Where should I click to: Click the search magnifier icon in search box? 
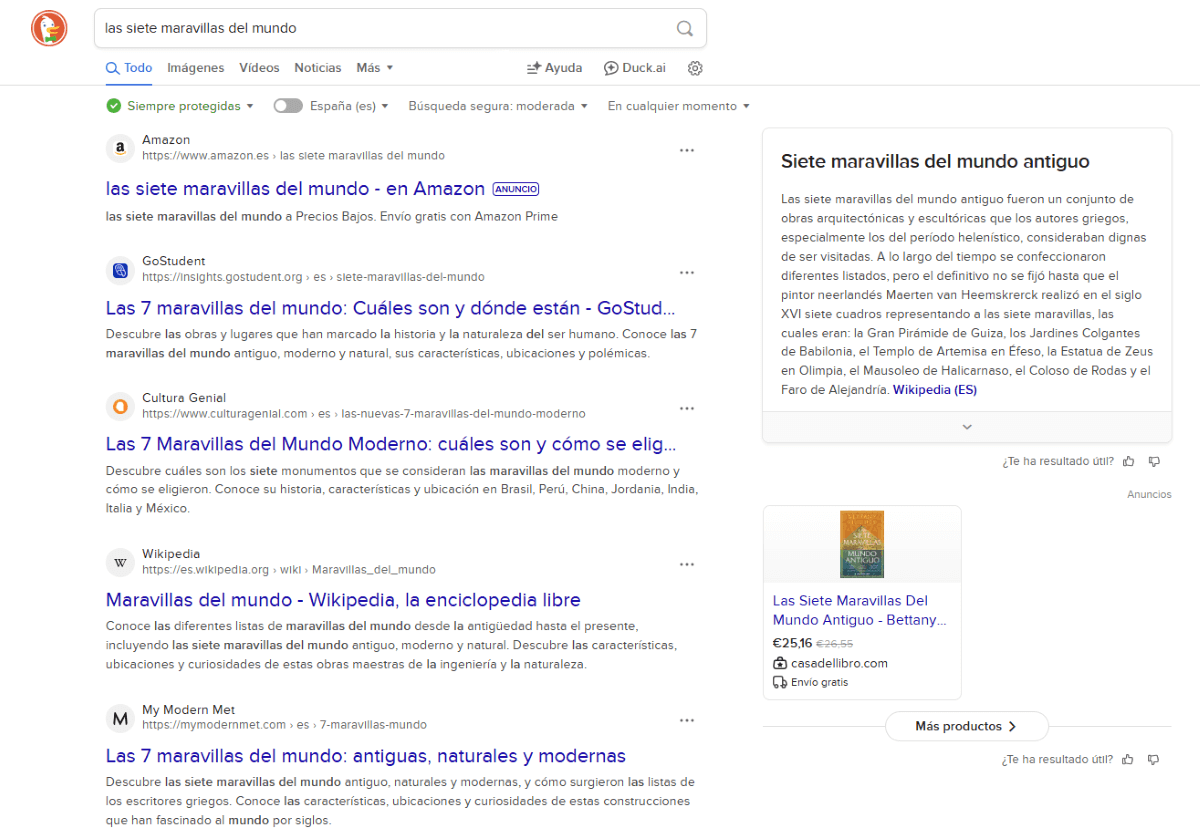685,28
